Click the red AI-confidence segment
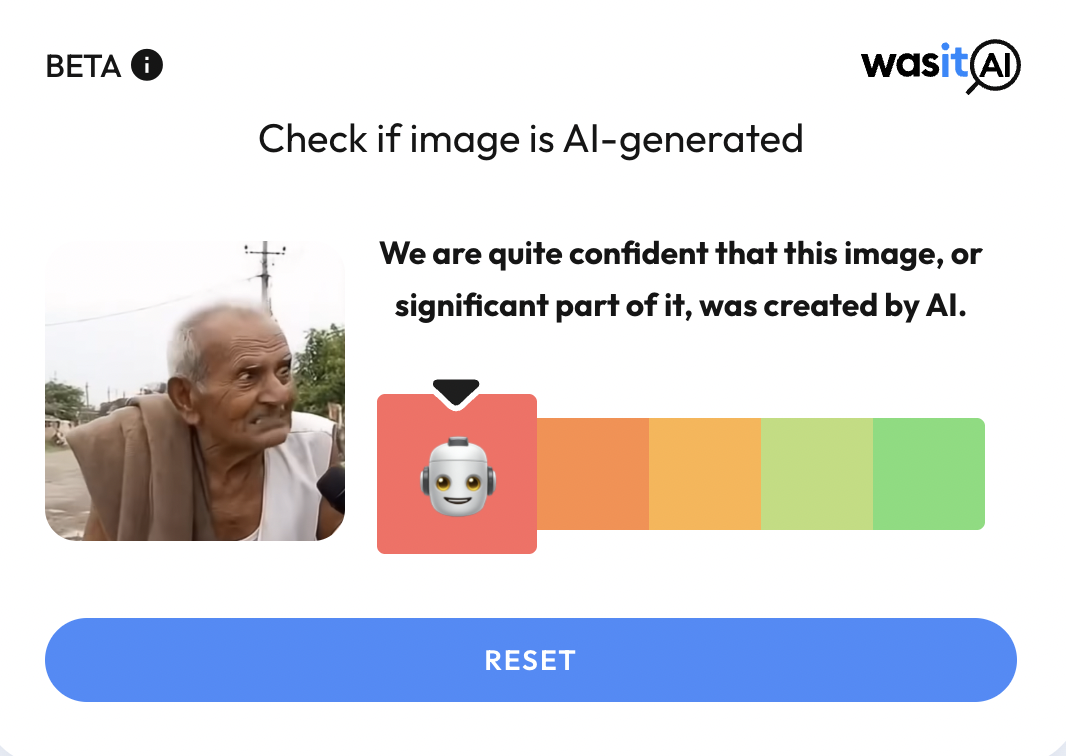The height and width of the screenshot is (756, 1066). point(457,474)
